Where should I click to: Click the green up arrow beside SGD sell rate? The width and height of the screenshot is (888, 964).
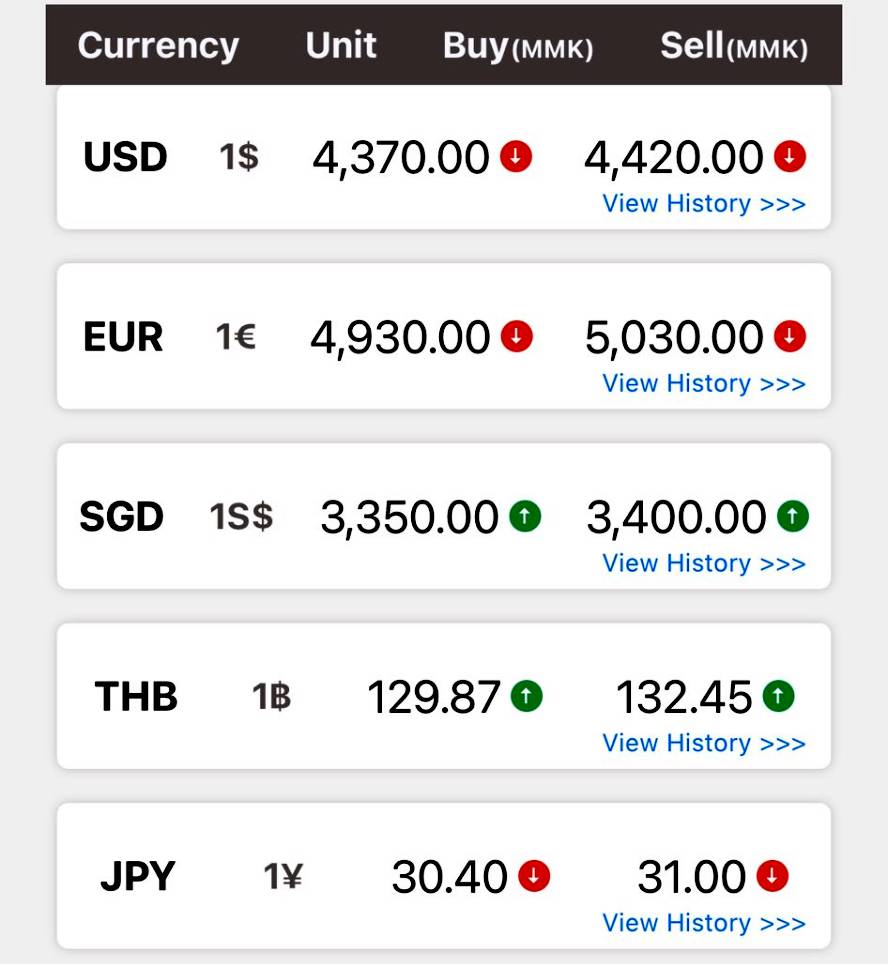793,517
